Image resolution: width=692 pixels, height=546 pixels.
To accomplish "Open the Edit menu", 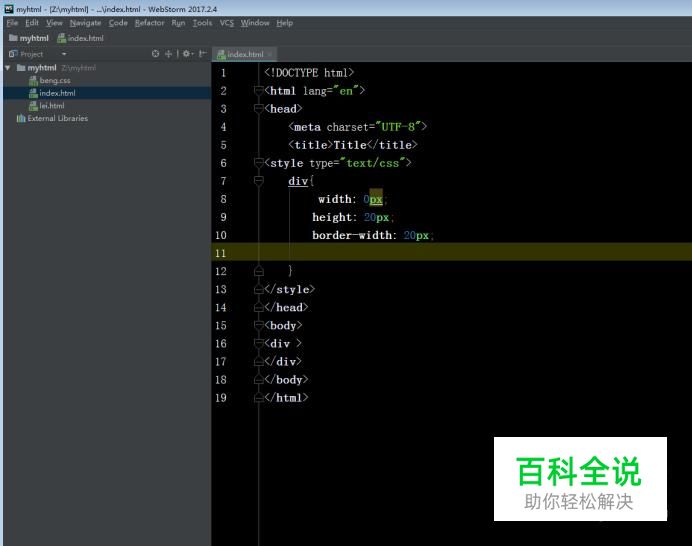I will pos(32,23).
